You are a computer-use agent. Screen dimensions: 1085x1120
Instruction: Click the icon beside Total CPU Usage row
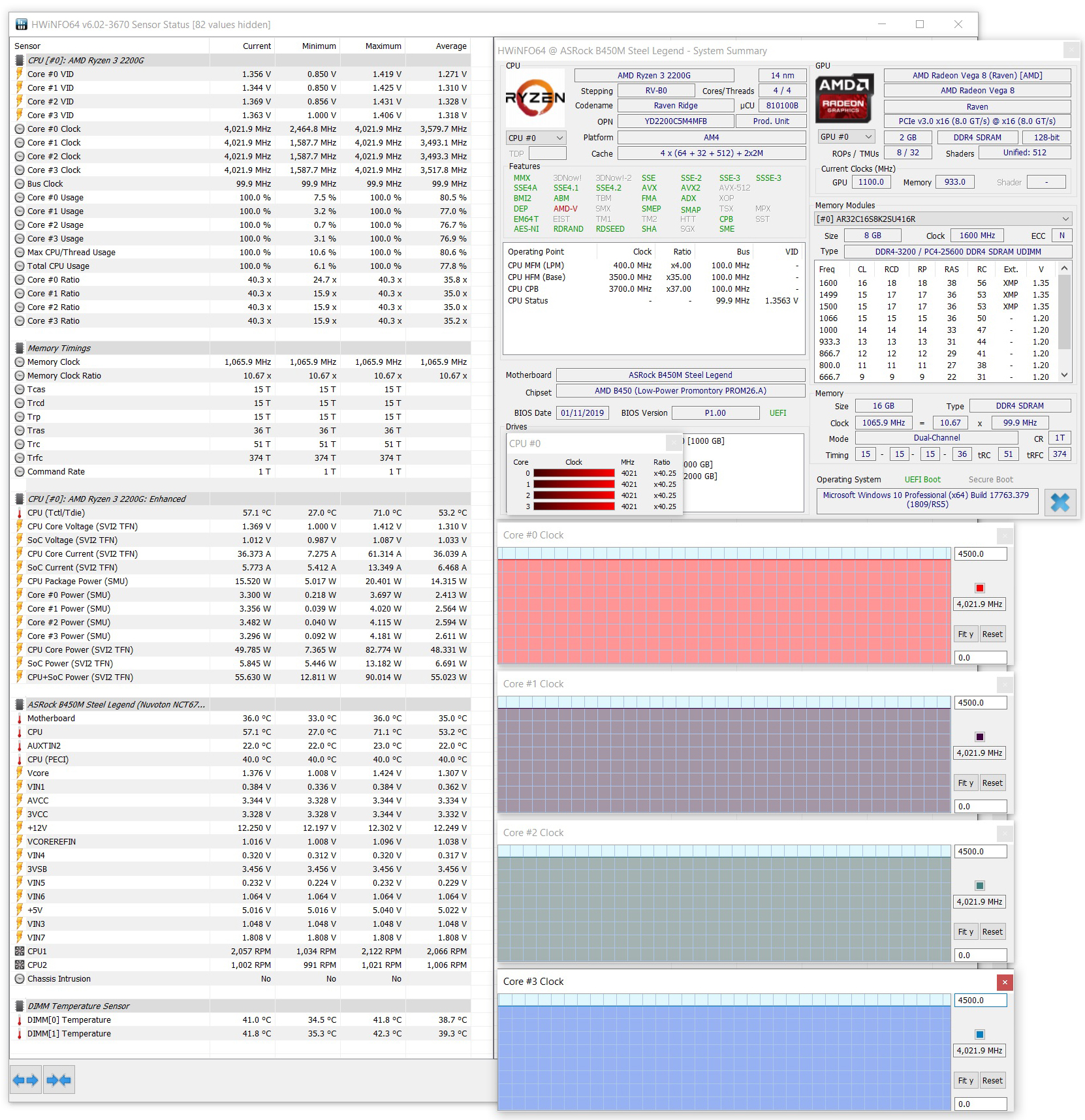(x=20, y=266)
